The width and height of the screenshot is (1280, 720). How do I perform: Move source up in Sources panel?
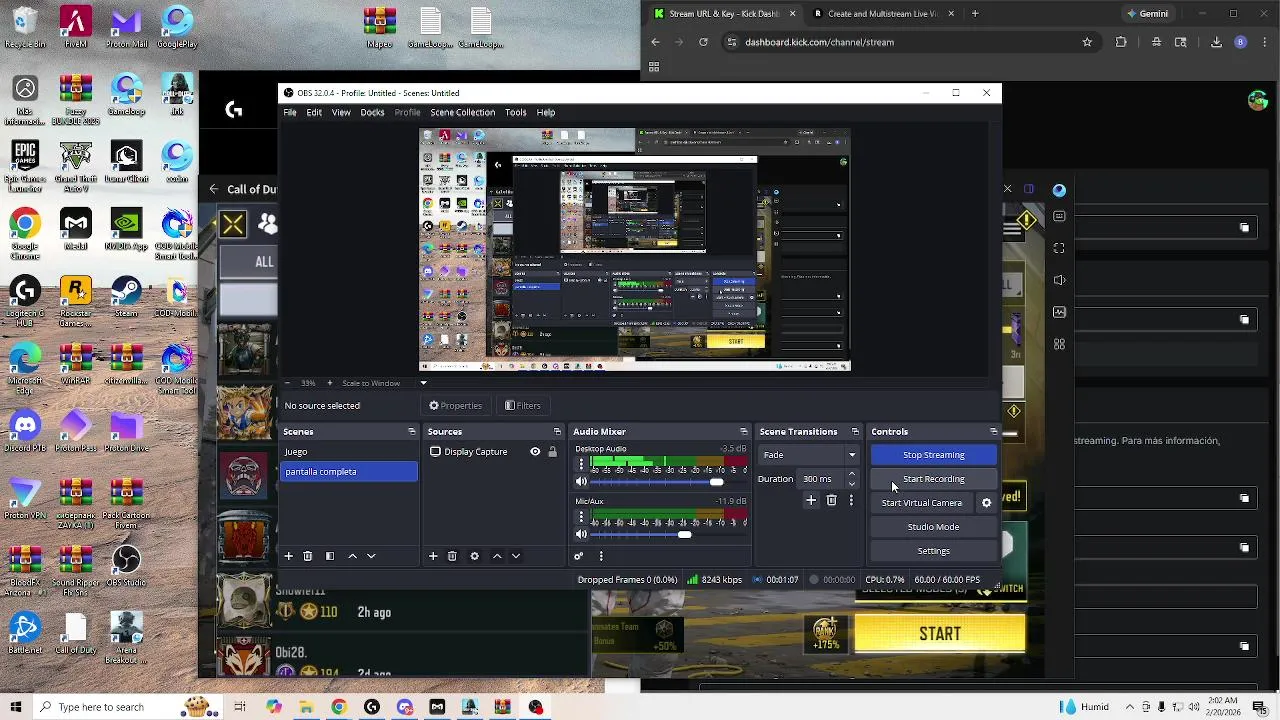[x=497, y=556]
